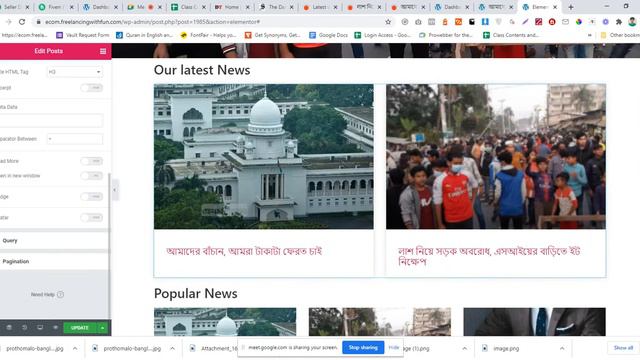Toggle the Open in new window switch
Image resolution: width=640 pixels, height=360 pixels.
click(91, 176)
